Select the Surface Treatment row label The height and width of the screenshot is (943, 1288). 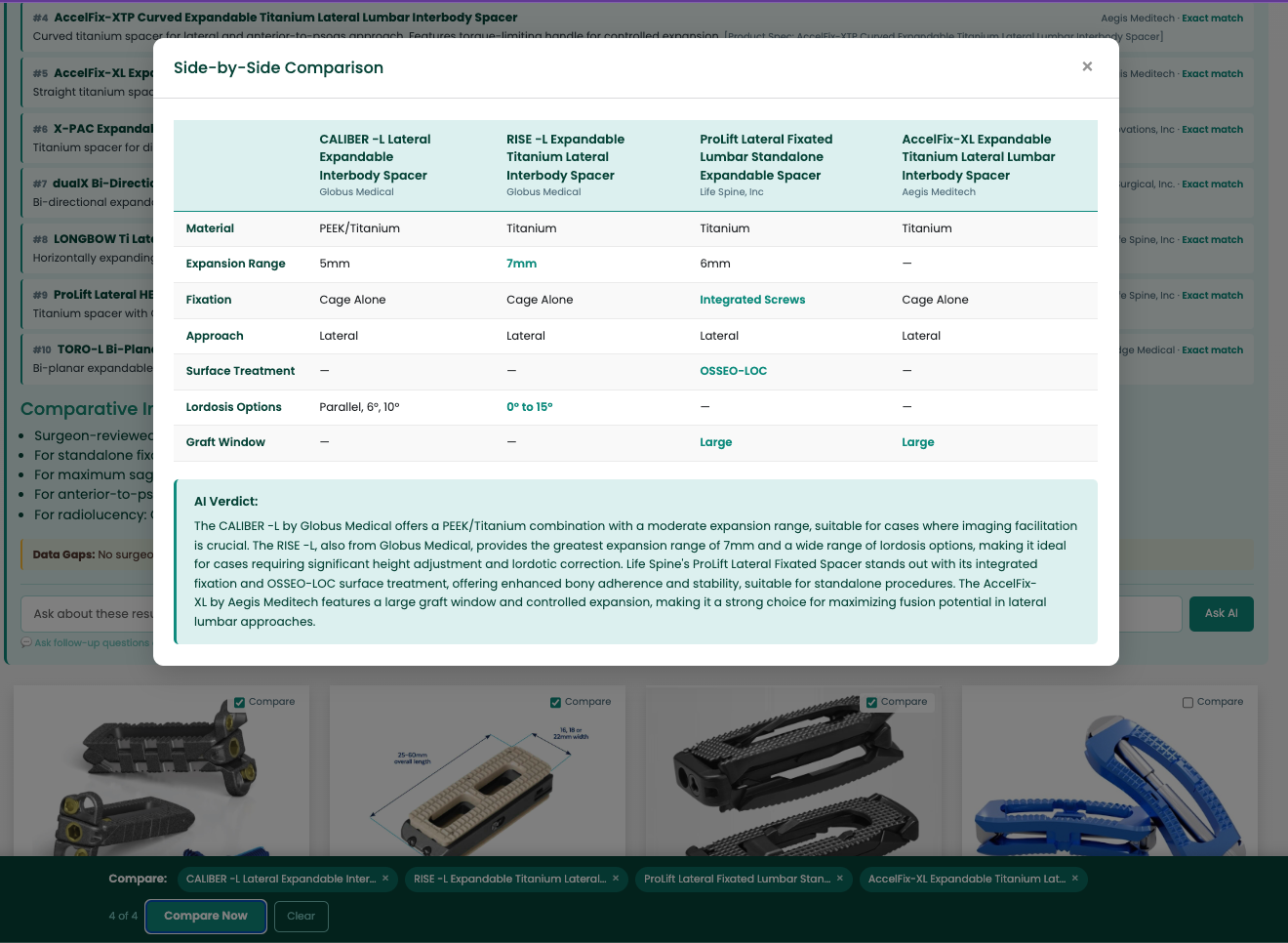pyautogui.click(x=240, y=371)
